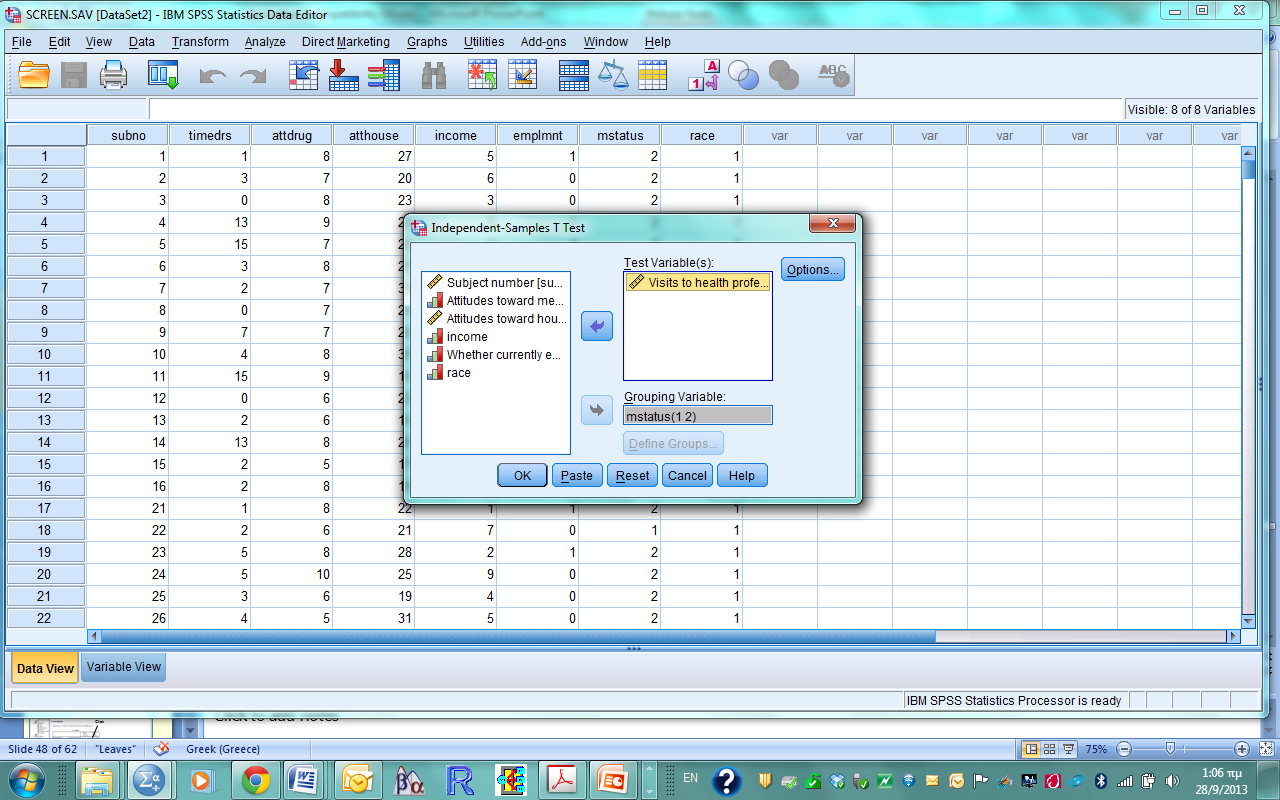
Task: Click the mstatus(1 2) grouping variable field
Action: click(698, 415)
